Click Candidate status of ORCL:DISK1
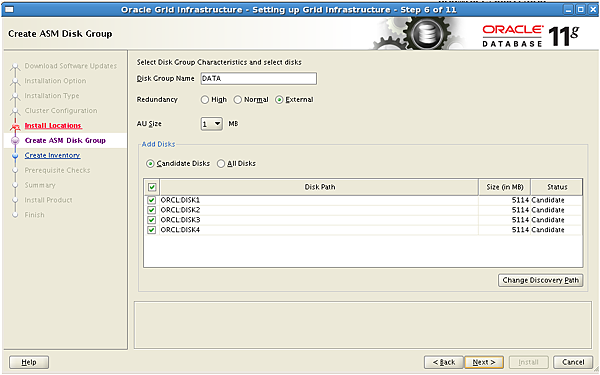 pyautogui.click(x=548, y=200)
